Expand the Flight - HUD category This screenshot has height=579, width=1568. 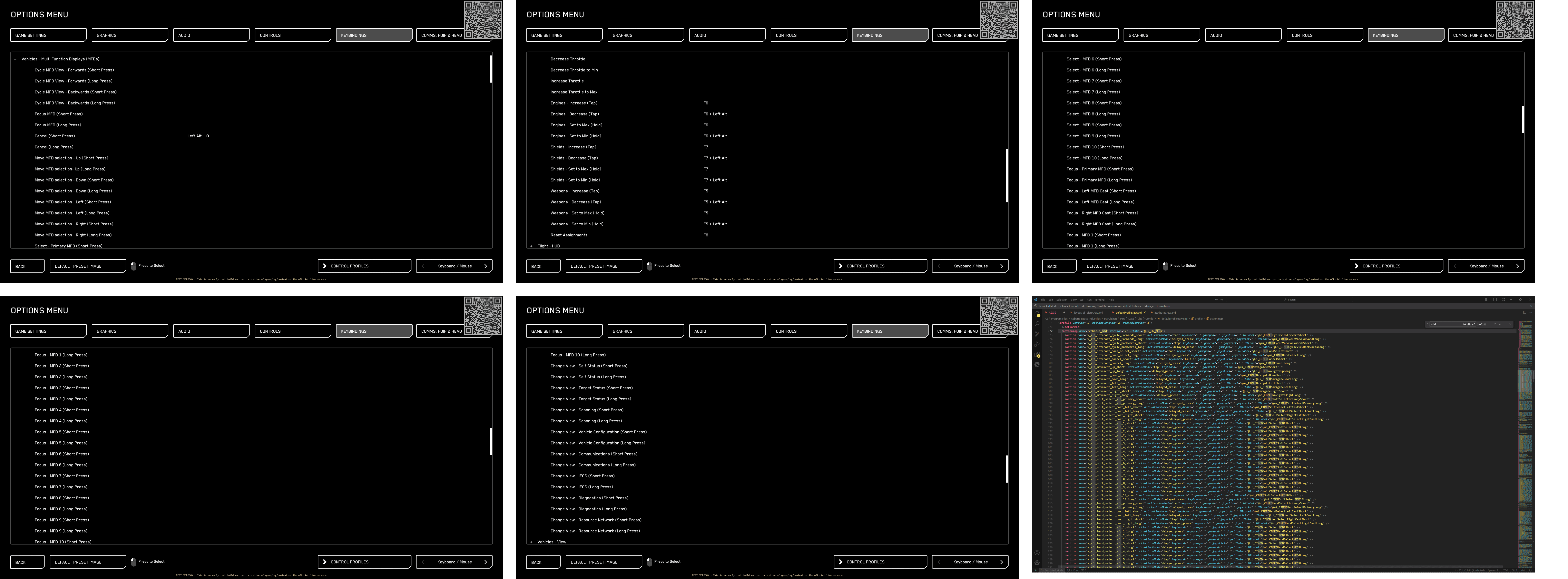531,246
